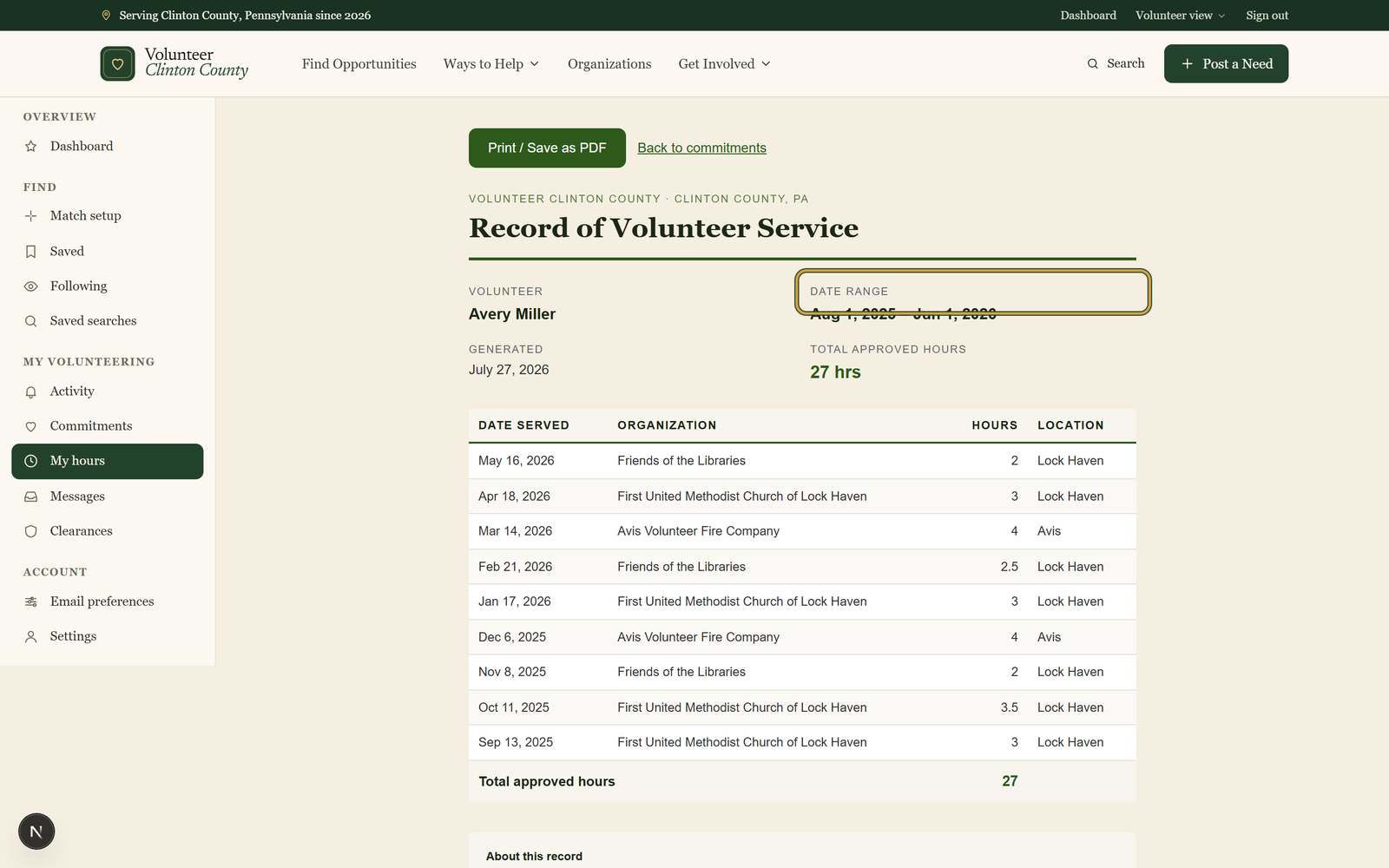The height and width of the screenshot is (868, 1389).
Task: Click the My hours clock icon
Action: click(31, 461)
